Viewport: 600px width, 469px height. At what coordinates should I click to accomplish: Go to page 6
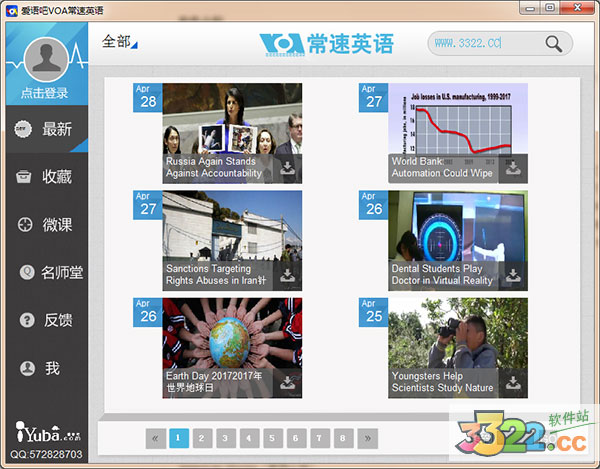[x=297, y=438]
